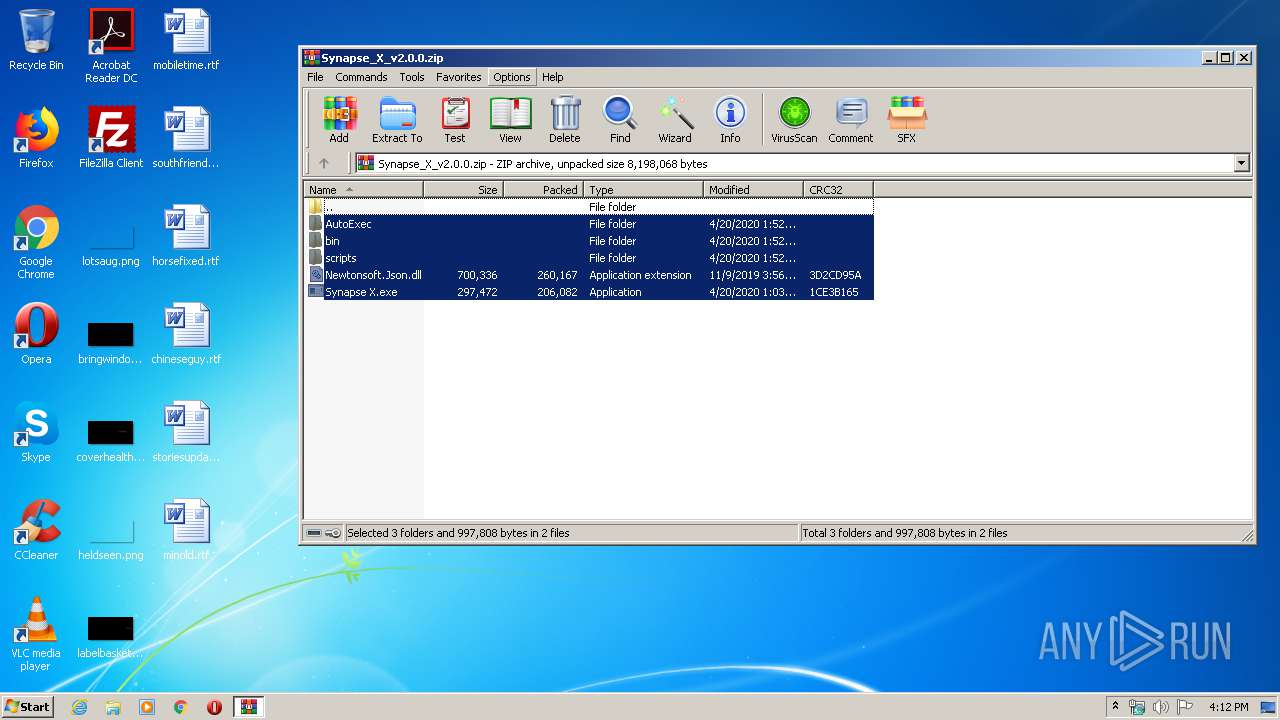The height and width of the screenshot is (720, 1280).
Task: Click the drive icon in status bar
Action: click(x=314, y=533)
